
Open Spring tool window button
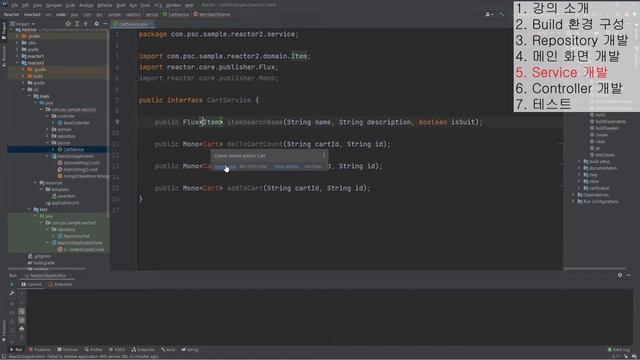click(x=190, y=350)
